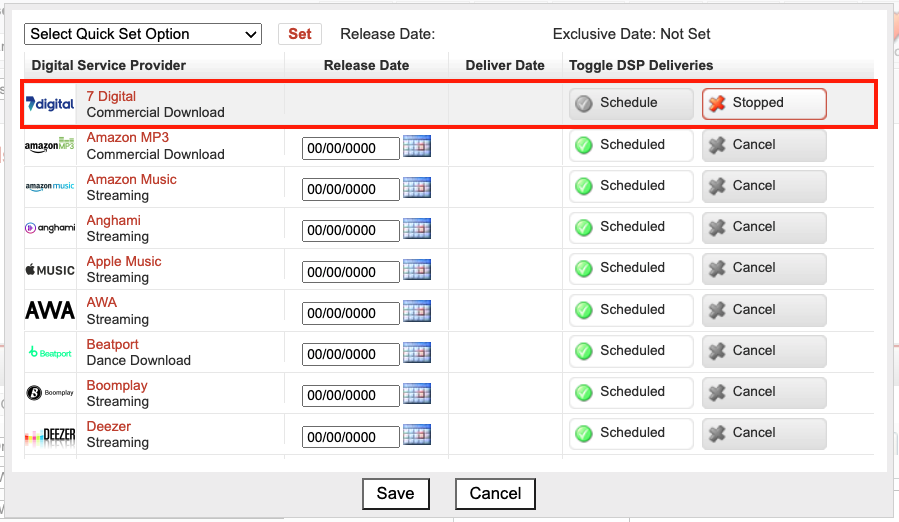The image size is (899, 522).
Task: Open the Amazon MP3 provider link
Action: (128, 138)
